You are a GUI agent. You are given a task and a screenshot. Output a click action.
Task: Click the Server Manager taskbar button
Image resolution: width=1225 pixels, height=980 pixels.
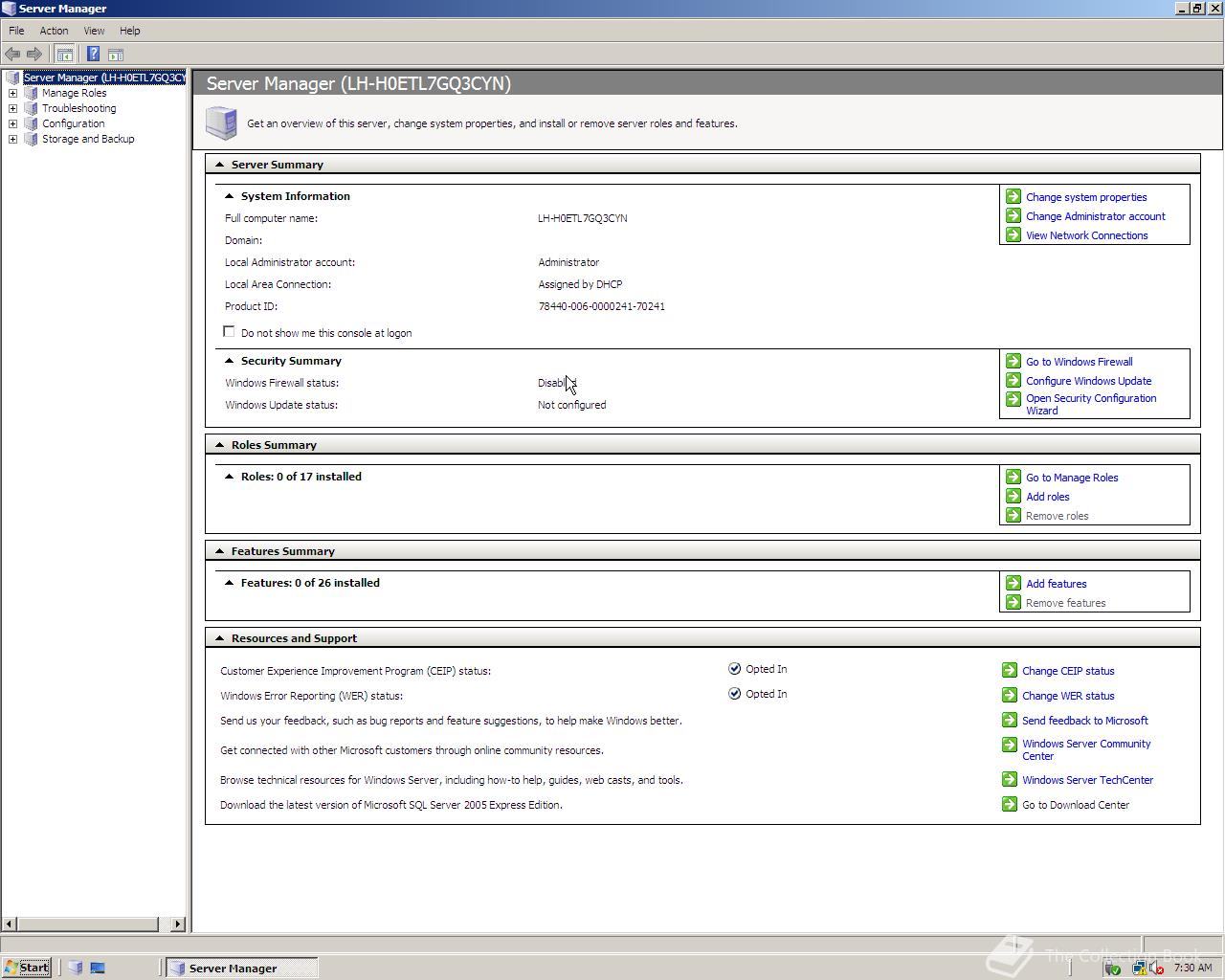pos(242,968)
